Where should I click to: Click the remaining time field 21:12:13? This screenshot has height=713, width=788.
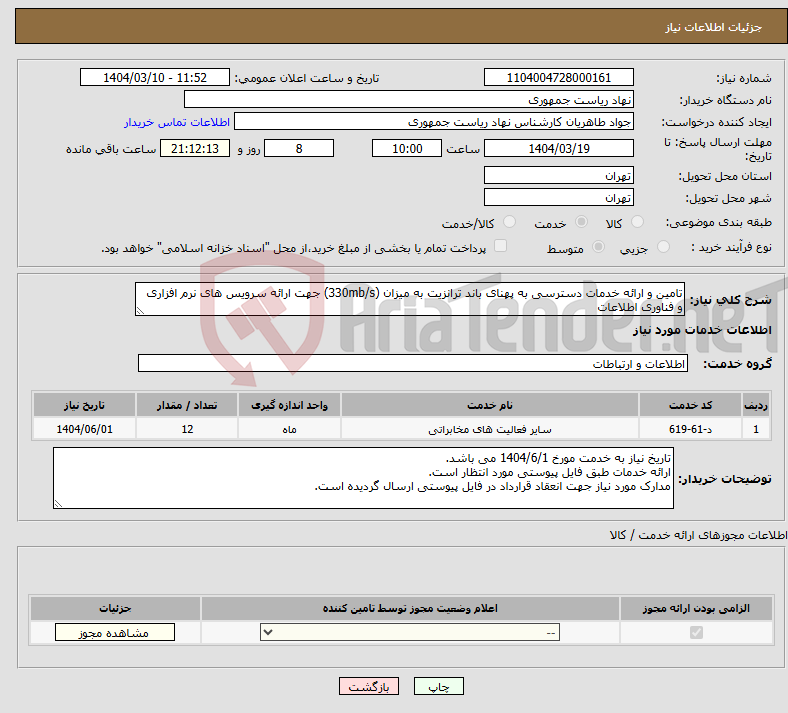[195, 148]
